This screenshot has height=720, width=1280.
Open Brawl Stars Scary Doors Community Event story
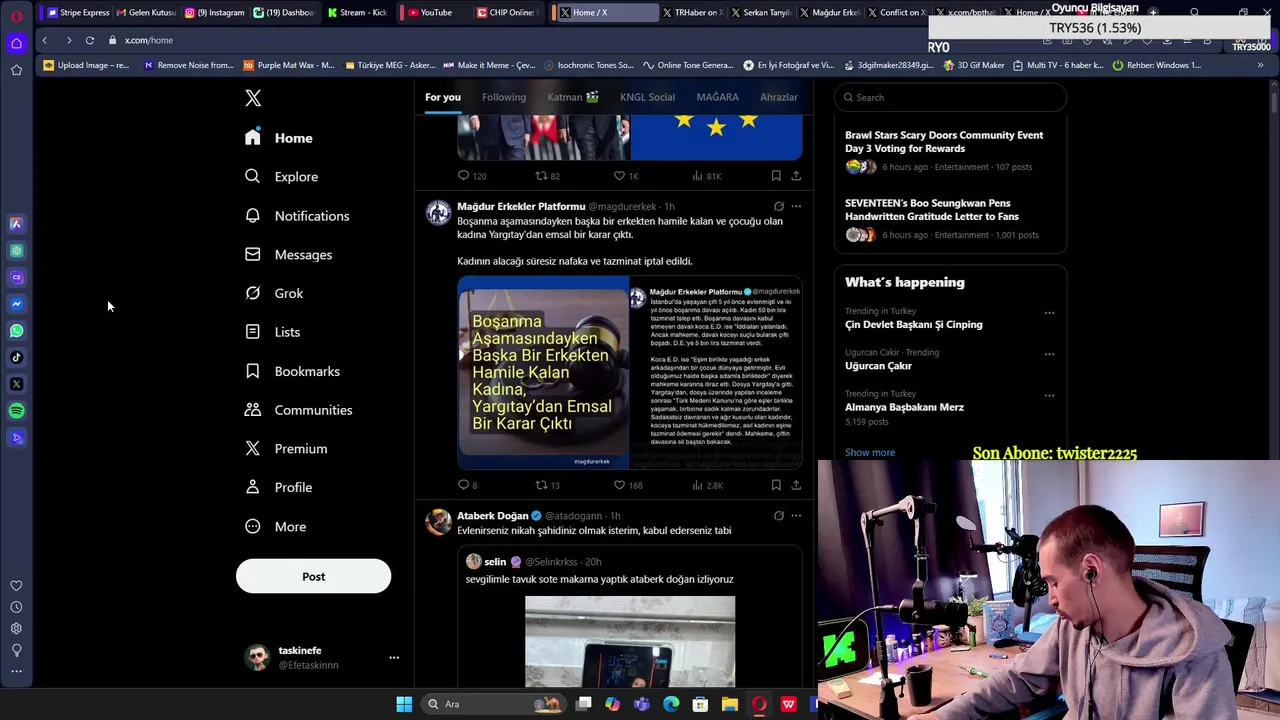(x=944, y=141)
